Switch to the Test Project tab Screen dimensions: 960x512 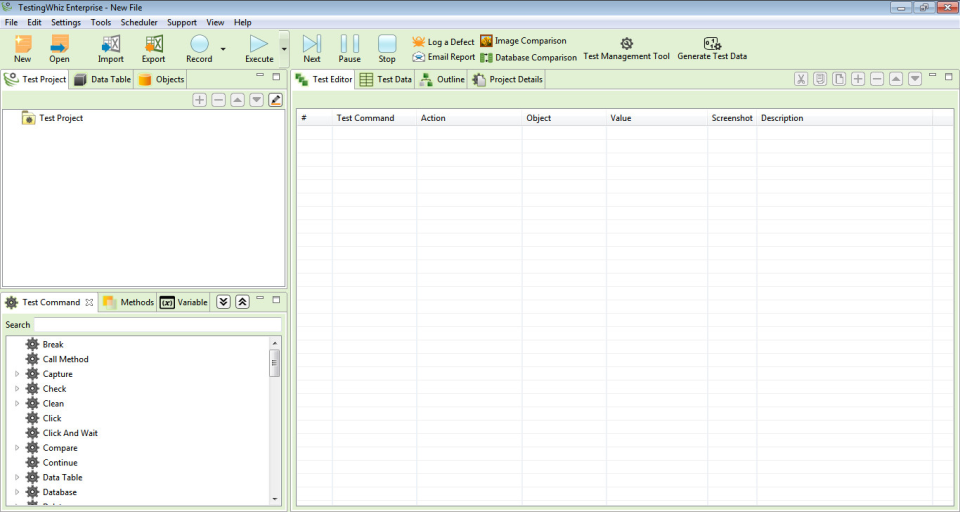coord(35,80)
